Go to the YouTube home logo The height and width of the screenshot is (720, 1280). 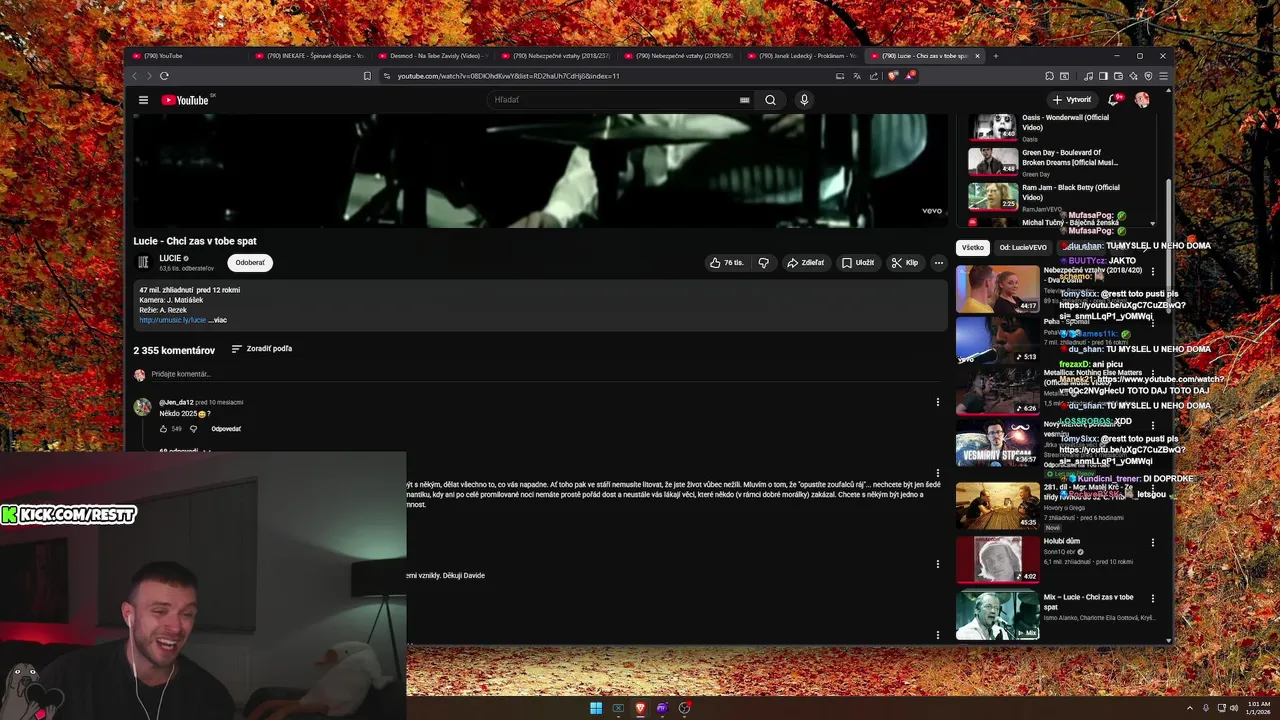tap(185, 100)
